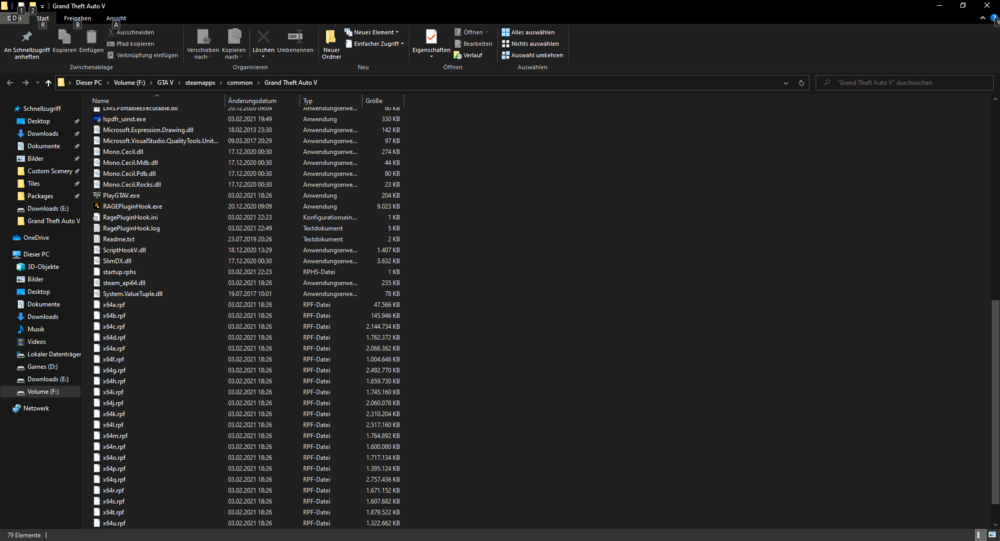
Task: Open the recent locations dropdown arrow
Action: point(38,82)
